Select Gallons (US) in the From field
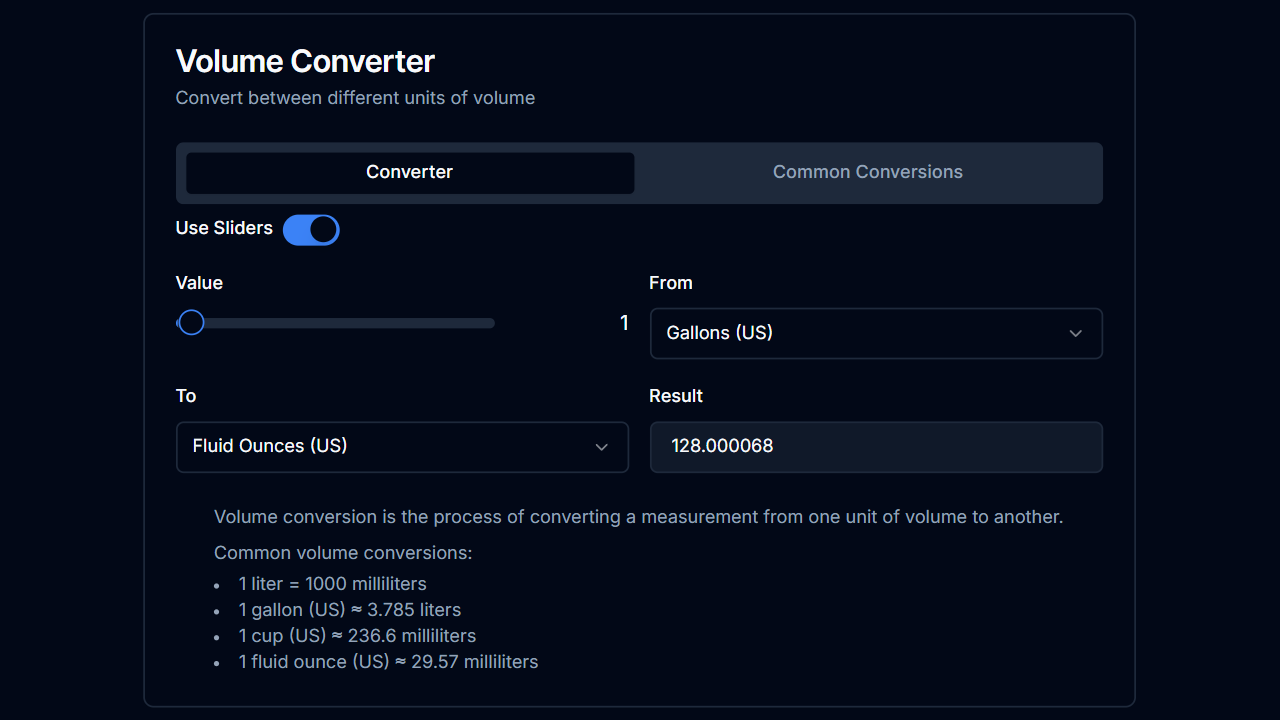Screen dimensions: 1280x720 (875, 333)
